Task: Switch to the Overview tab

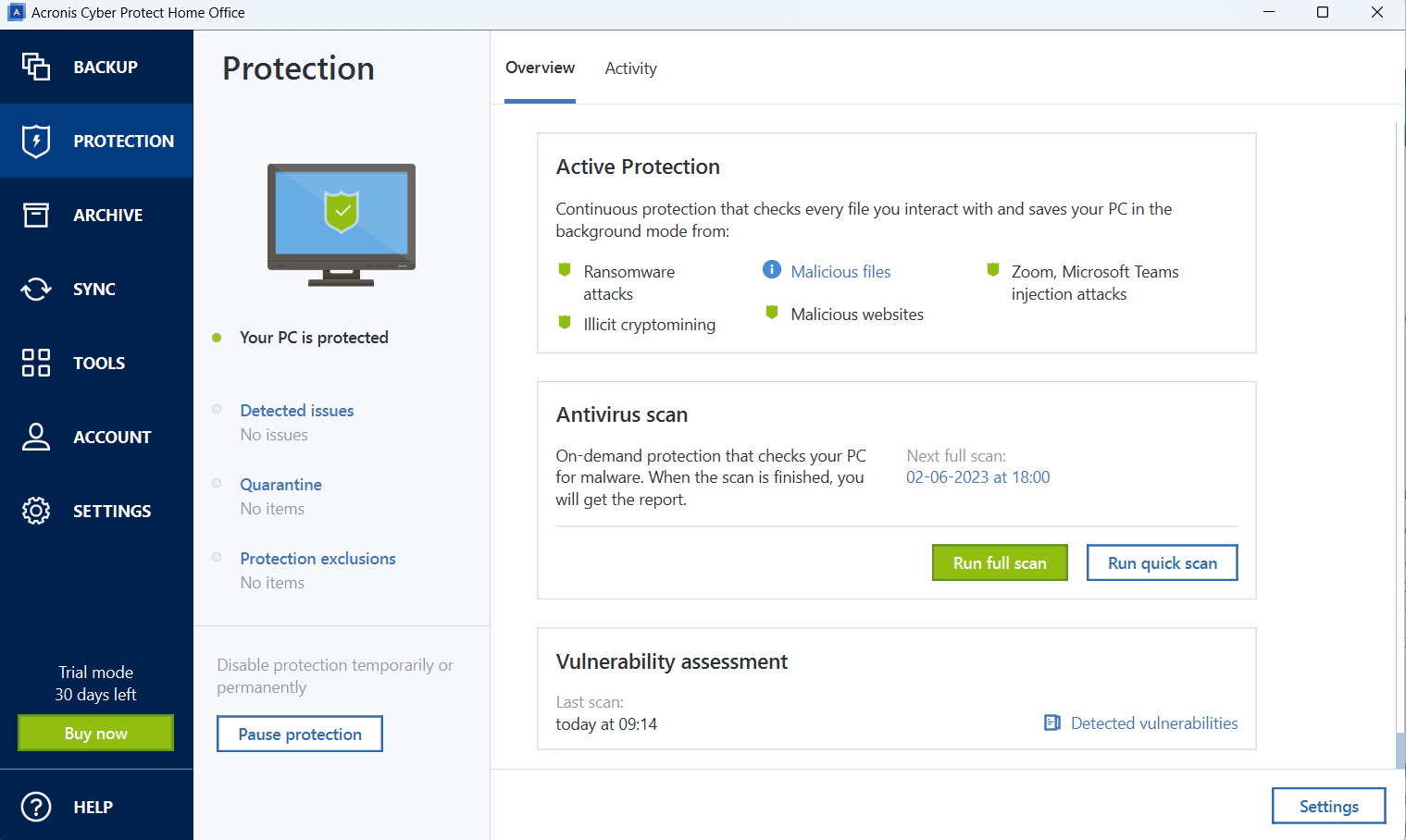Action: pos(540,68)
